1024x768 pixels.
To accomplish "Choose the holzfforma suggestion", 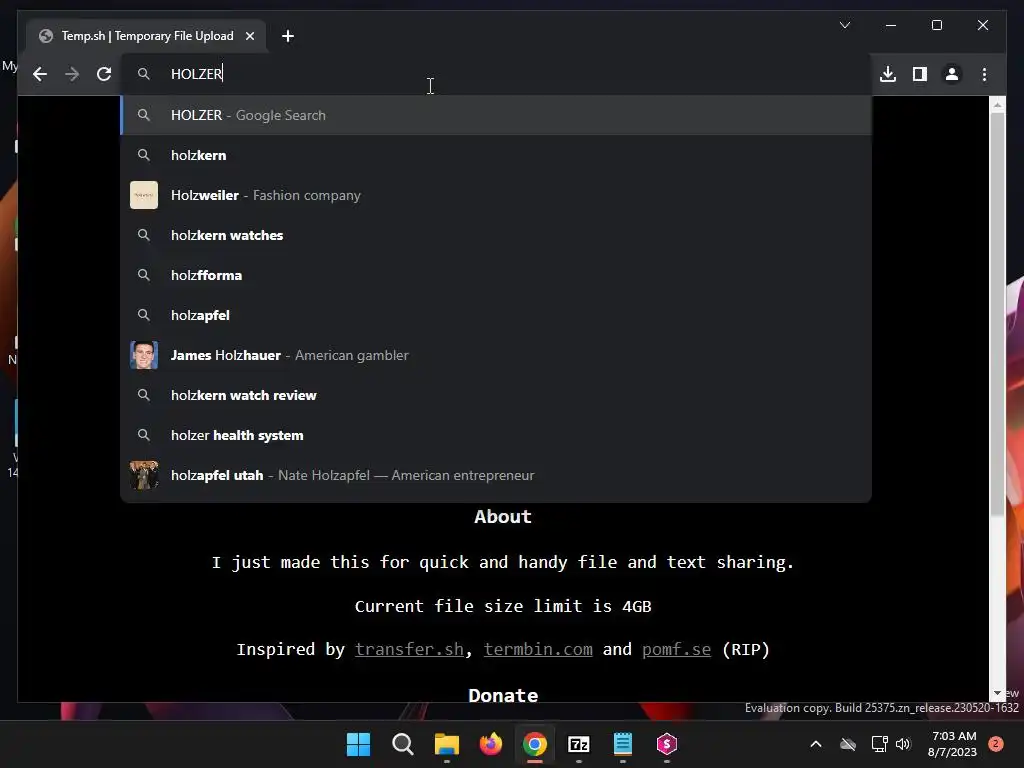I will pyautogui.click(x=496, y=275).
